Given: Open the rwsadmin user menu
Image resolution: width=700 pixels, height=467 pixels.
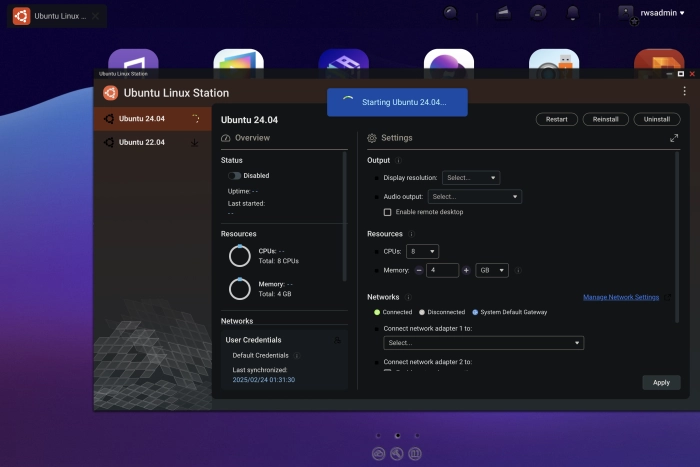Looking at the screenshot, I should click(x=662, y=13).
